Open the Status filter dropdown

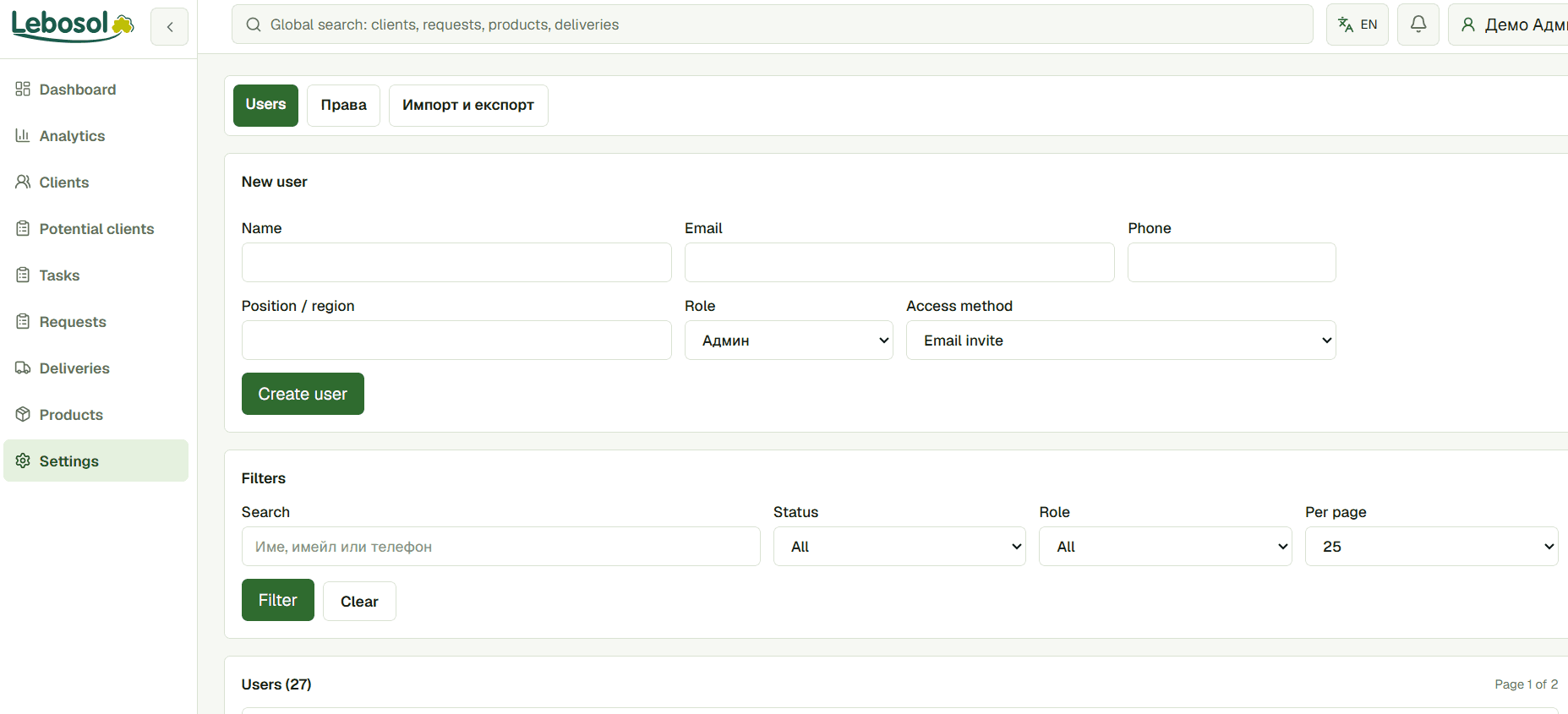point(899,546)
